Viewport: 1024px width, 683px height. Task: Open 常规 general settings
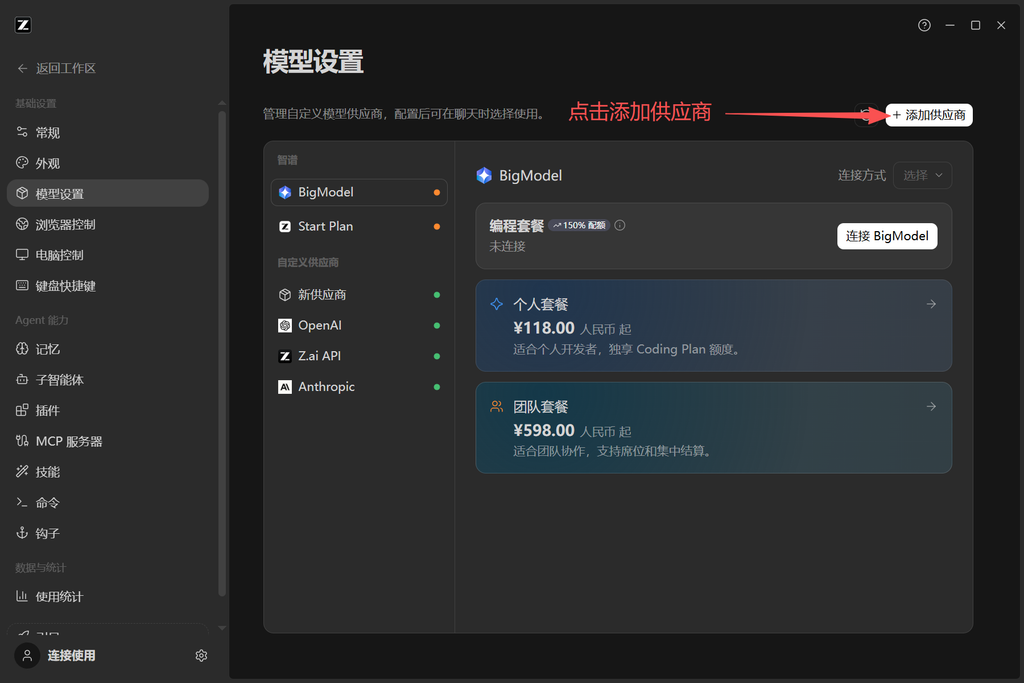108,133
